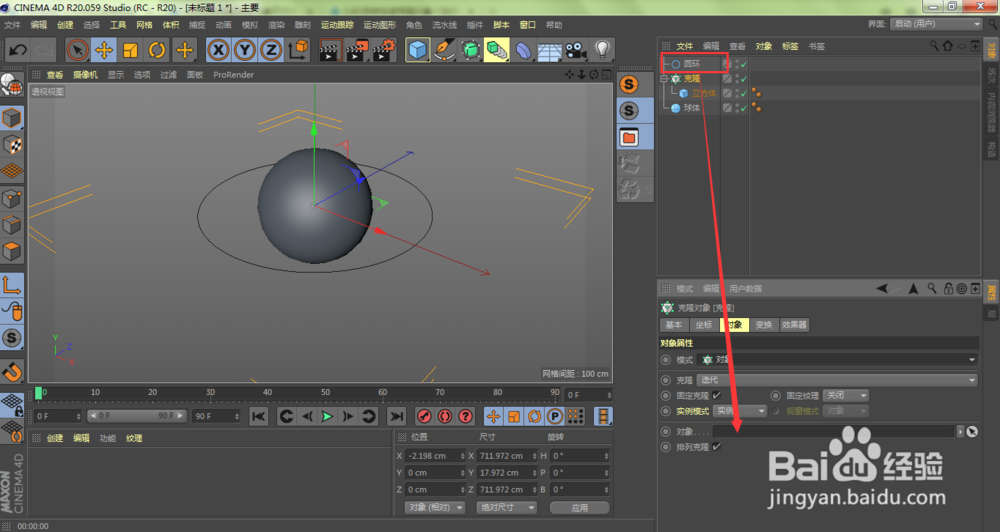Click the 模式 animation radio dot

click(x=666, y=360)
